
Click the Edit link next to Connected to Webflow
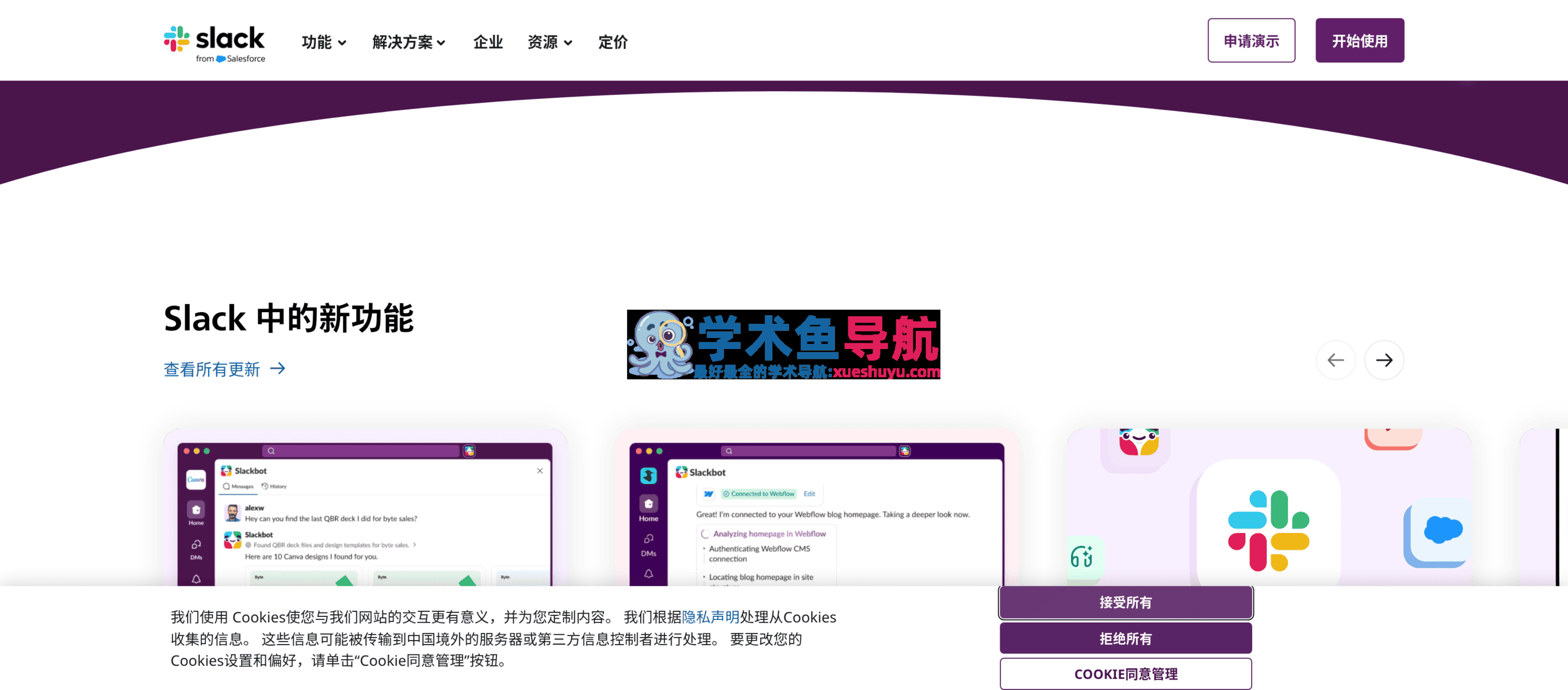point(809,493)
